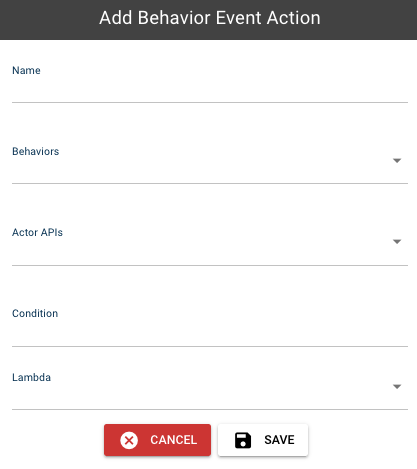417x469 pixels.
Task: Expand the Lambda dropdown arrow
Action: tap(397, 387)
